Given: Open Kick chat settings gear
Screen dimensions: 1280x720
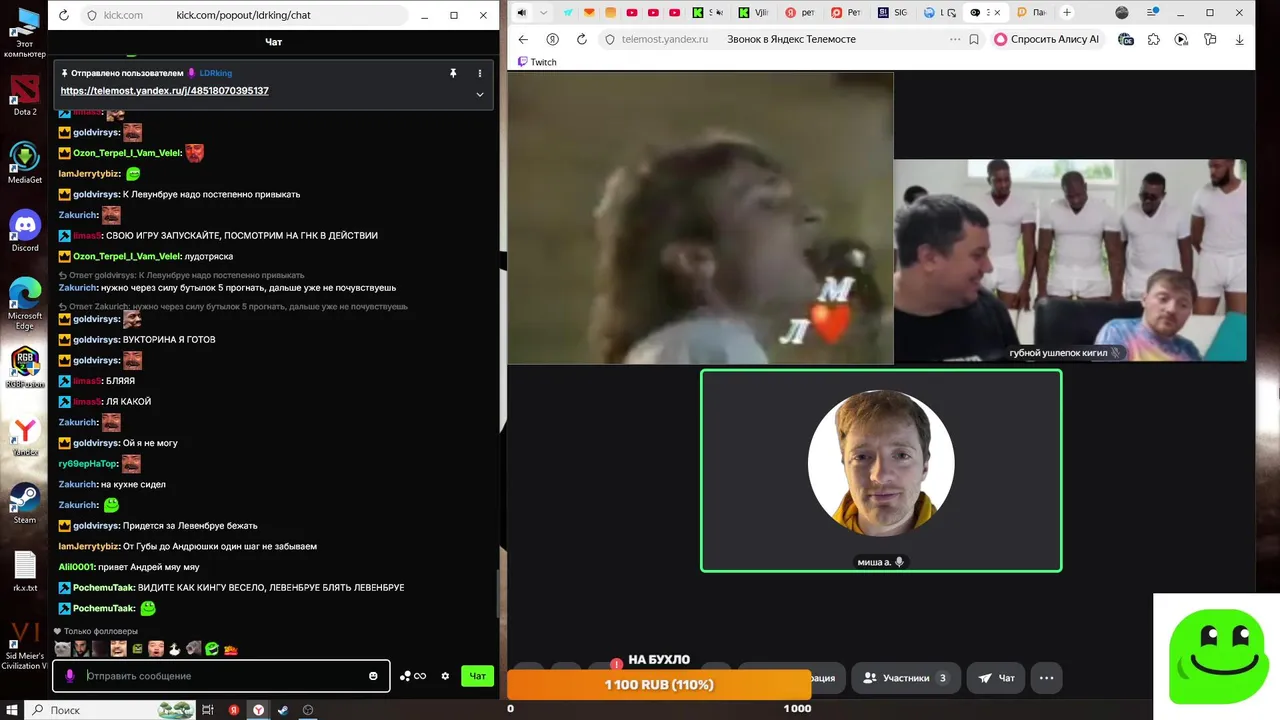Looking at the screenshot, I should [x=445, y=676].
